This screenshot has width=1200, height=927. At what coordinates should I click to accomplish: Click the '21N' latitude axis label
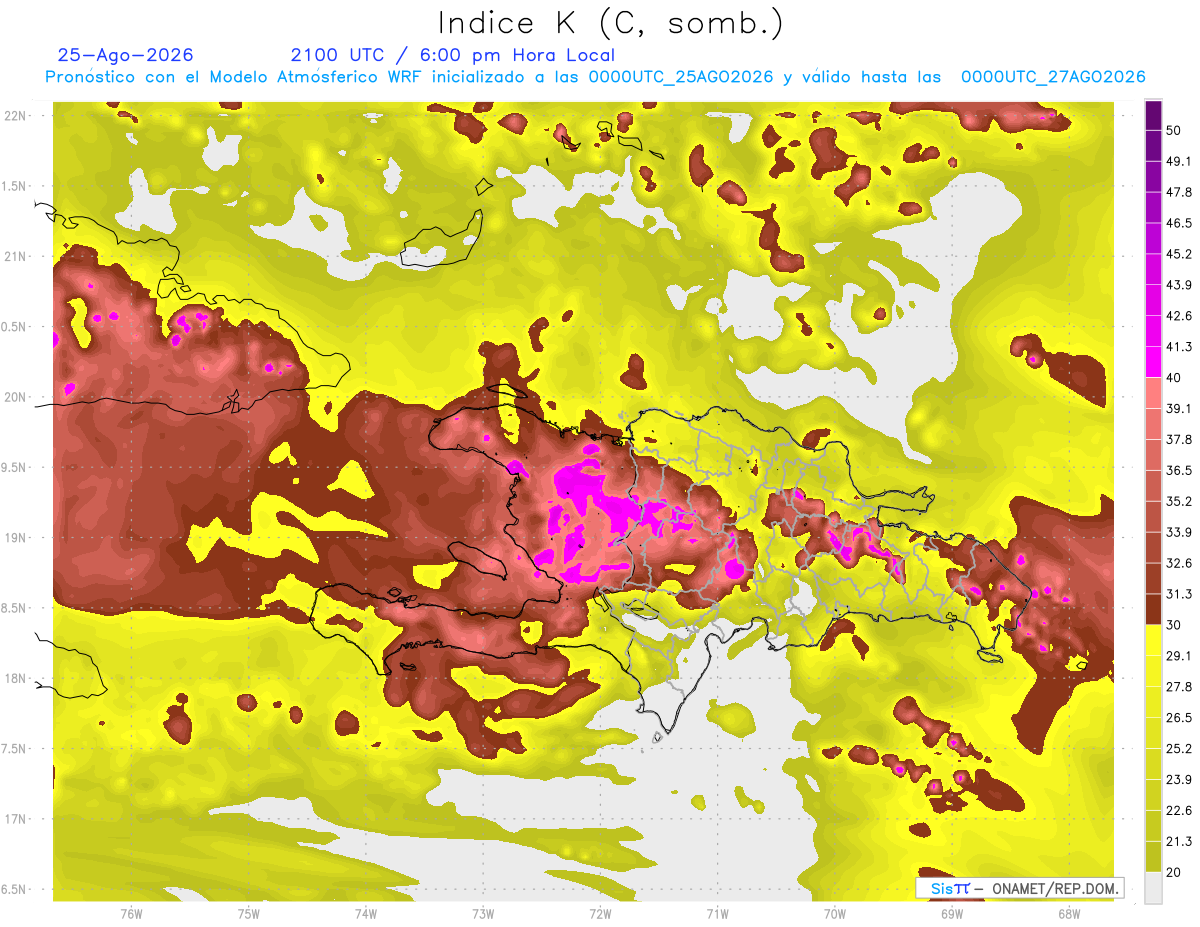pyautogui.click(x=15, y=256)
